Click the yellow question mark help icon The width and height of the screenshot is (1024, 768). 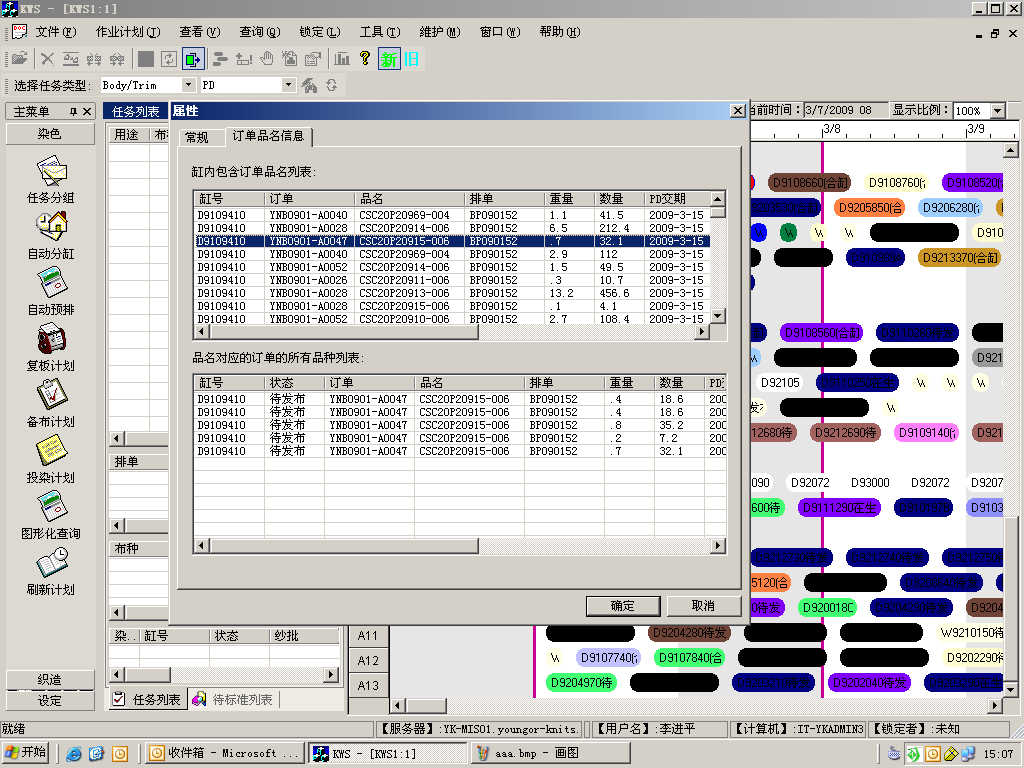click(x=365, y=59)
